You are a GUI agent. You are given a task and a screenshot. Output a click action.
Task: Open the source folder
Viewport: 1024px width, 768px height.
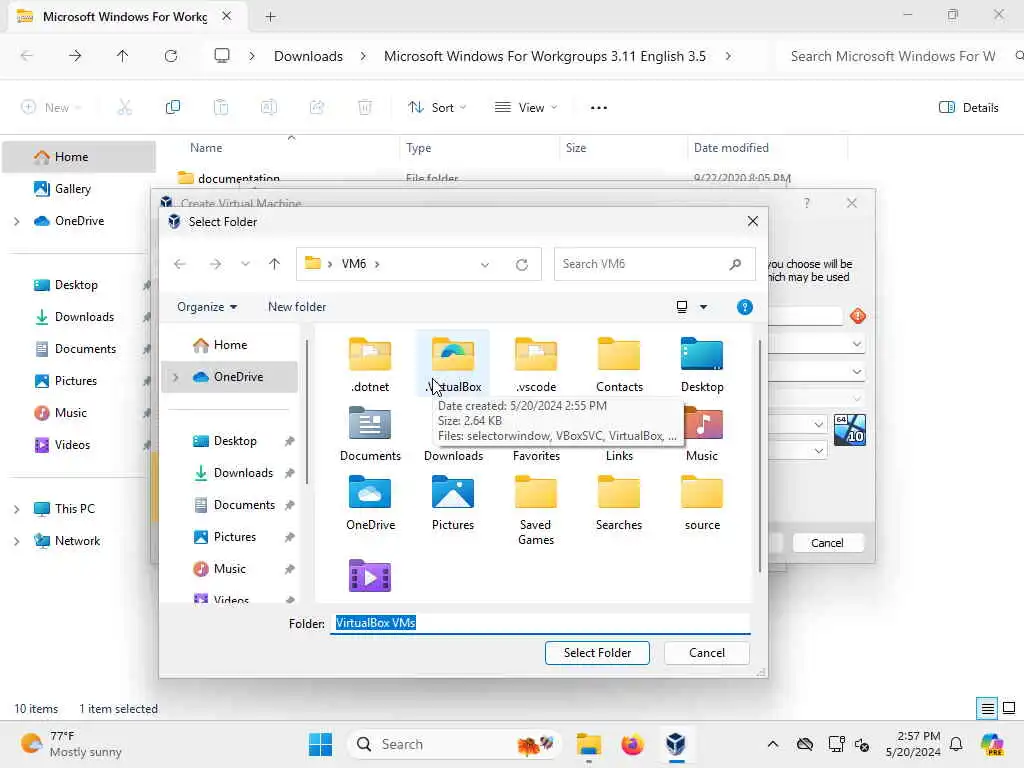point(701,503)
